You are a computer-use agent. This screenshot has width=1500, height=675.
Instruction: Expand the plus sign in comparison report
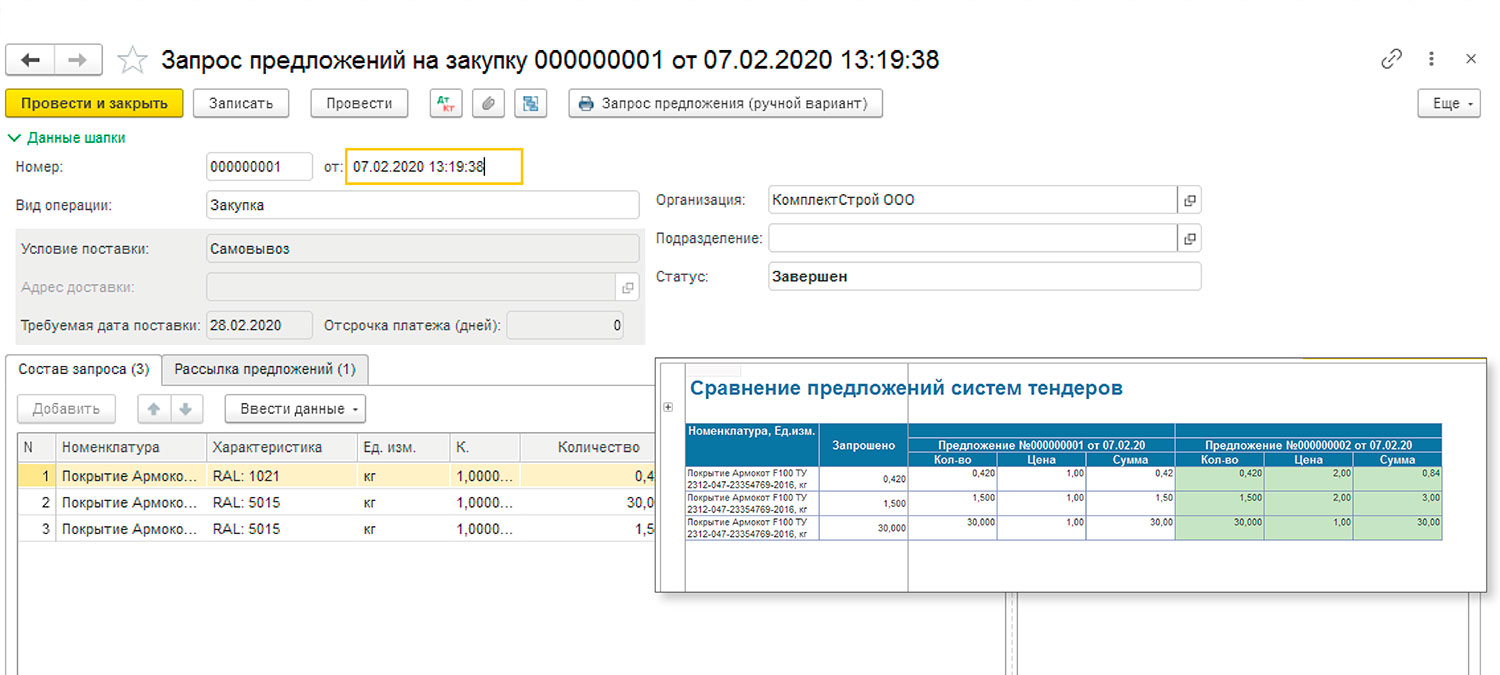(668, 407)
